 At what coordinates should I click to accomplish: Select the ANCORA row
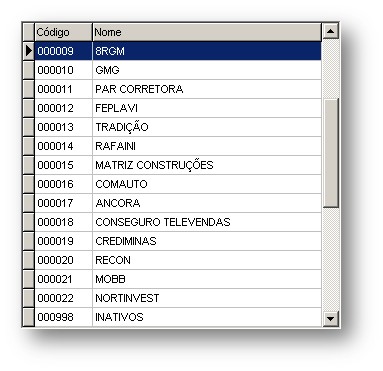[178, 203]
